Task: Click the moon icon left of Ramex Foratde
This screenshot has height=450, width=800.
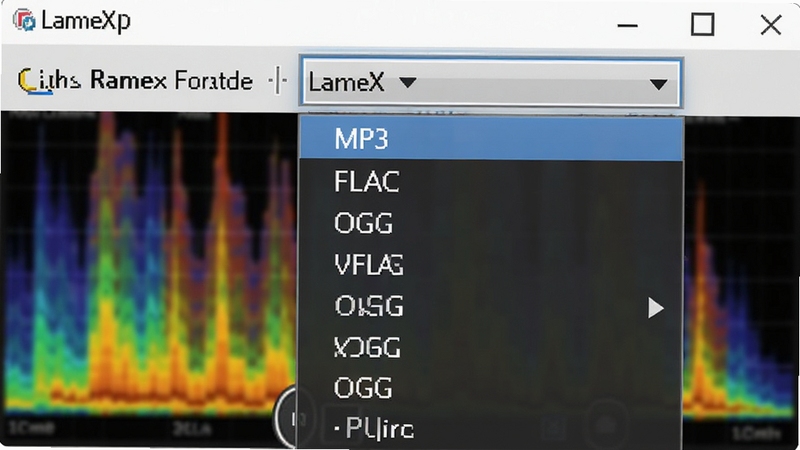Action: coord(27,81)
